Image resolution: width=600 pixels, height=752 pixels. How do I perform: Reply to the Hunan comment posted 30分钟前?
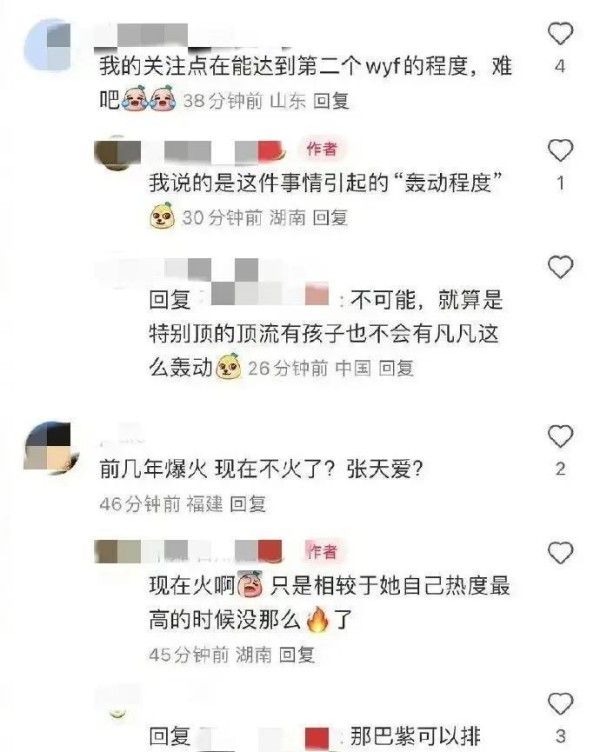[330, 218]
